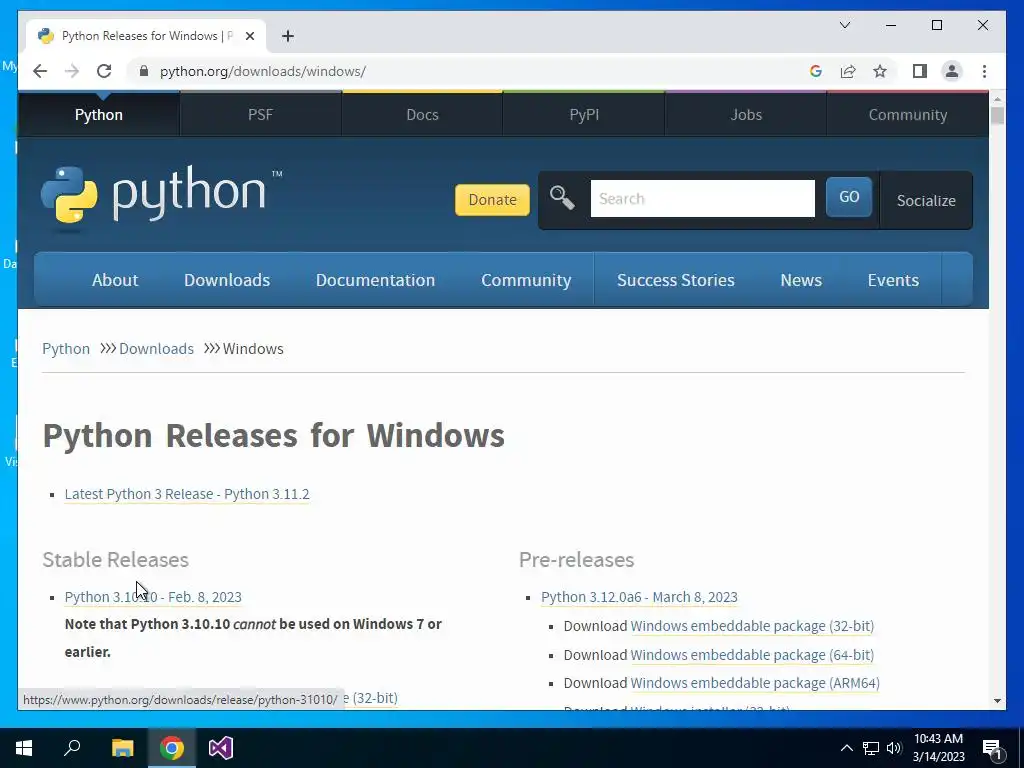Image resolution: width=1024 pixels, height=768 pixels.
Task: Click the address bar URL
Action: pyautogui.click(x=263, y=71)
